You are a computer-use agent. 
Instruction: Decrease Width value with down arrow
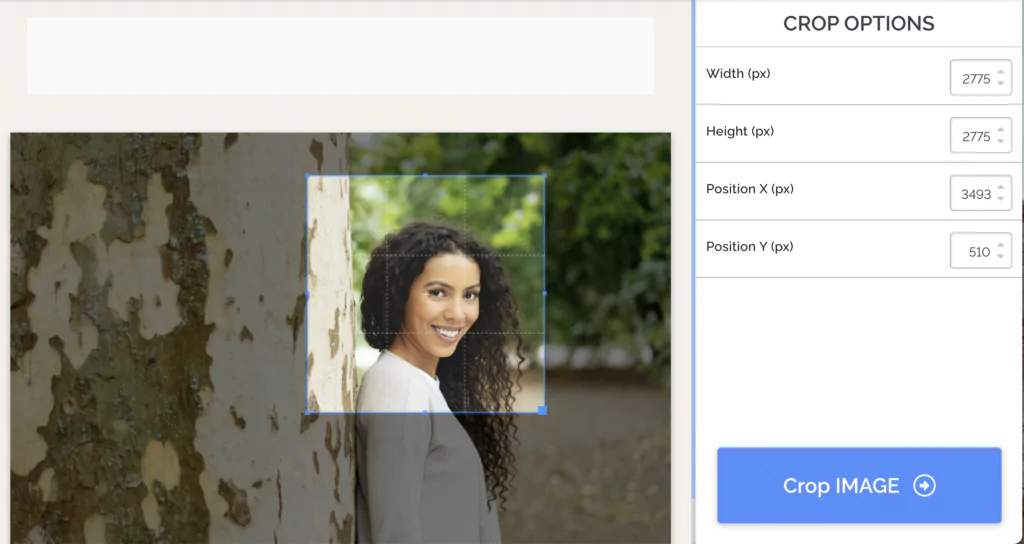point(1000,84)
